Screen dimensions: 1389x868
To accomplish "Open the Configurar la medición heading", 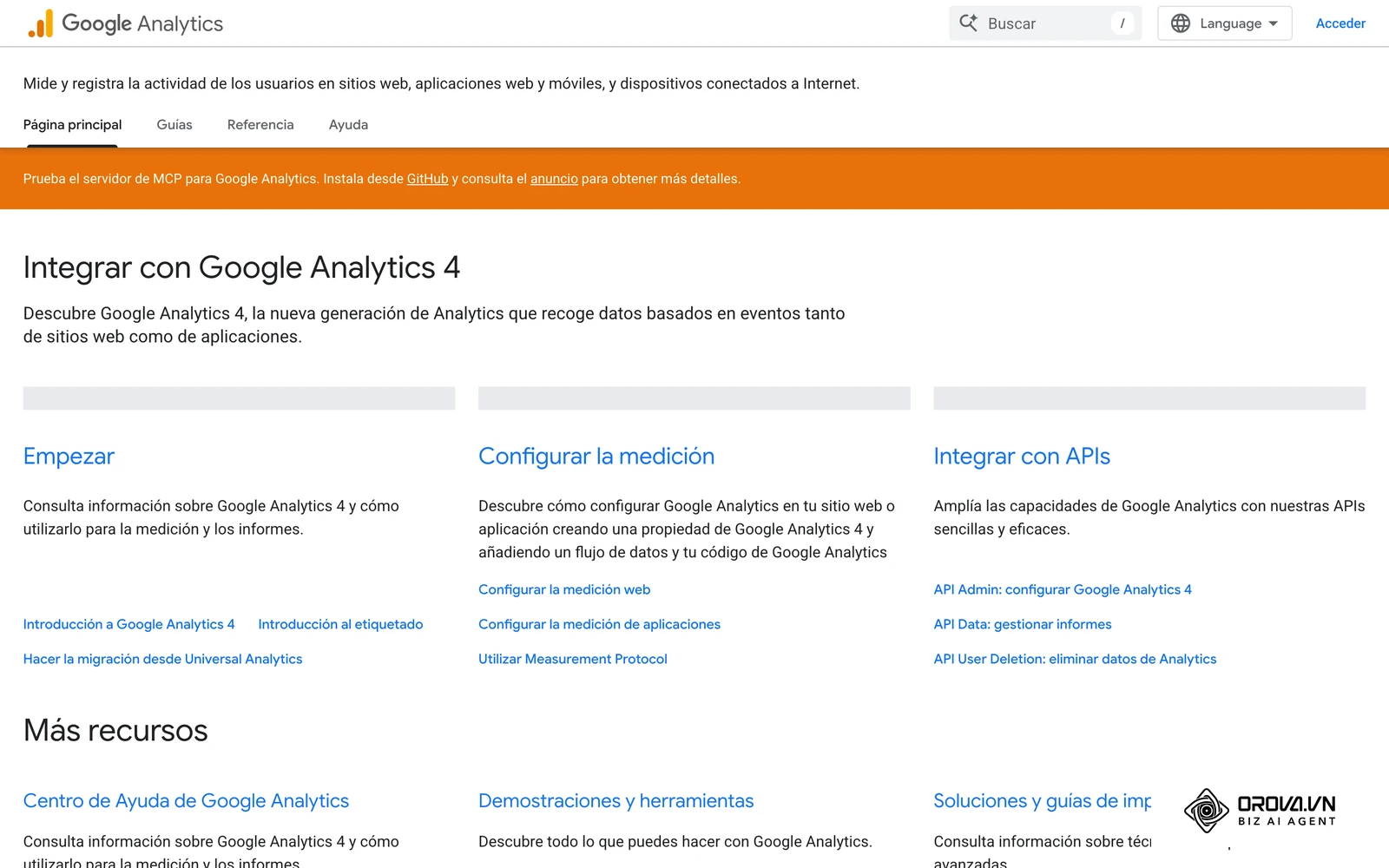I will (596, 457).
